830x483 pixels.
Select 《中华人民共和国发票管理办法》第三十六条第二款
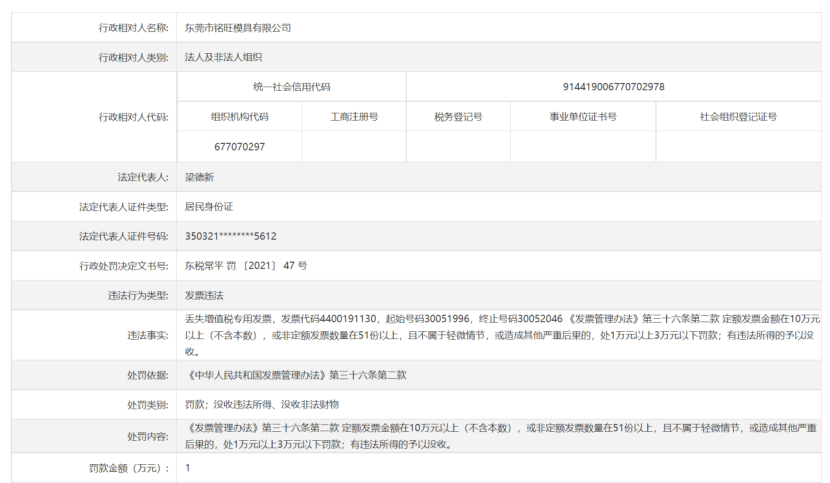(x=295, y=375)
